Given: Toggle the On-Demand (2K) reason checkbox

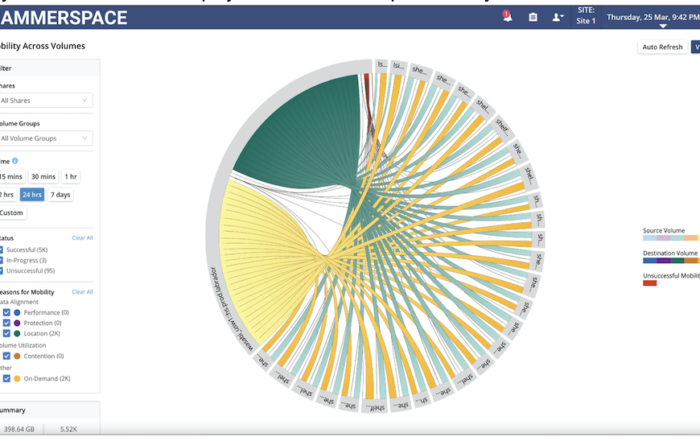Looking at the screenshot, I should (7, 379).
